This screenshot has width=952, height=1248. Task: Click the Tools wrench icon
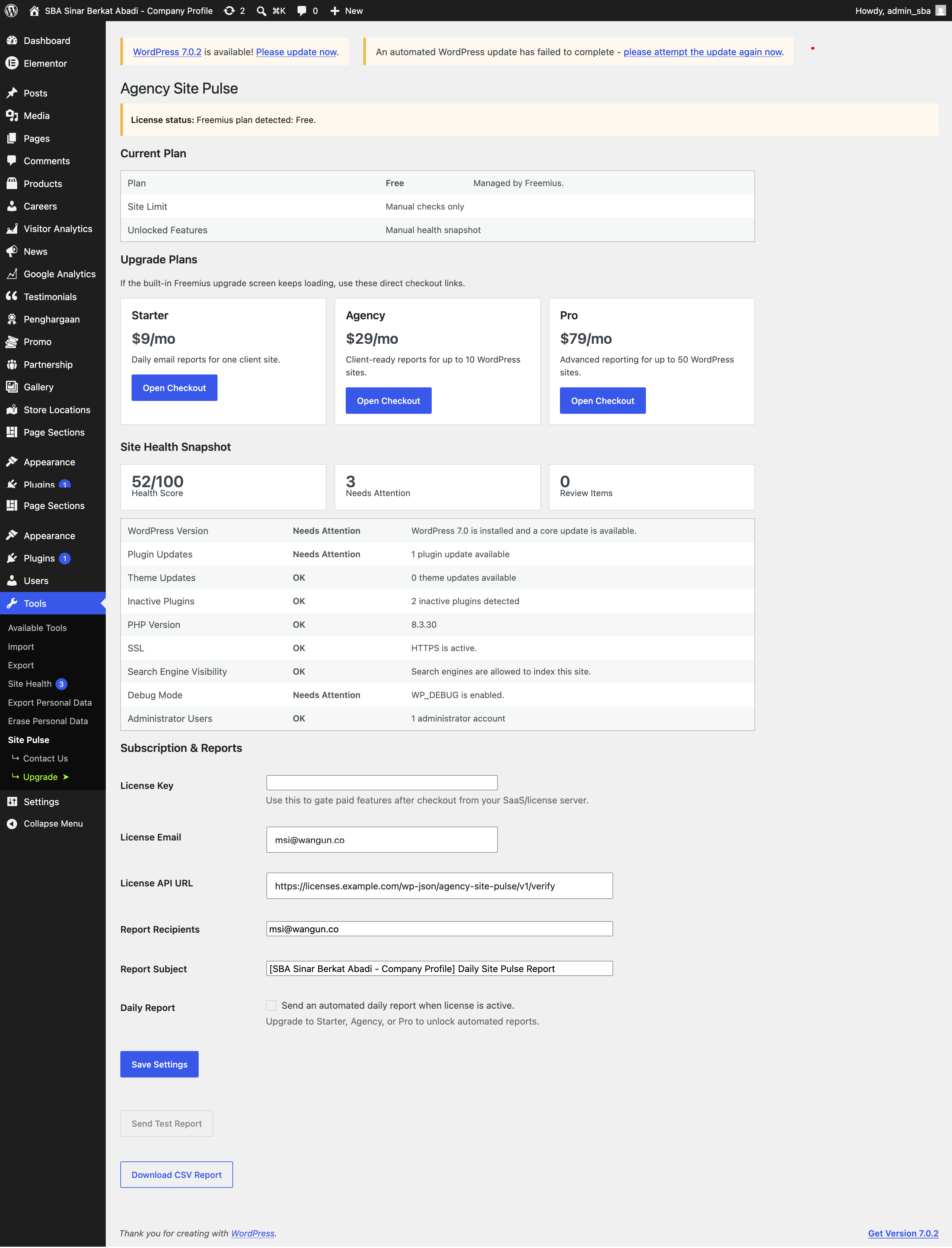[12, 603]
